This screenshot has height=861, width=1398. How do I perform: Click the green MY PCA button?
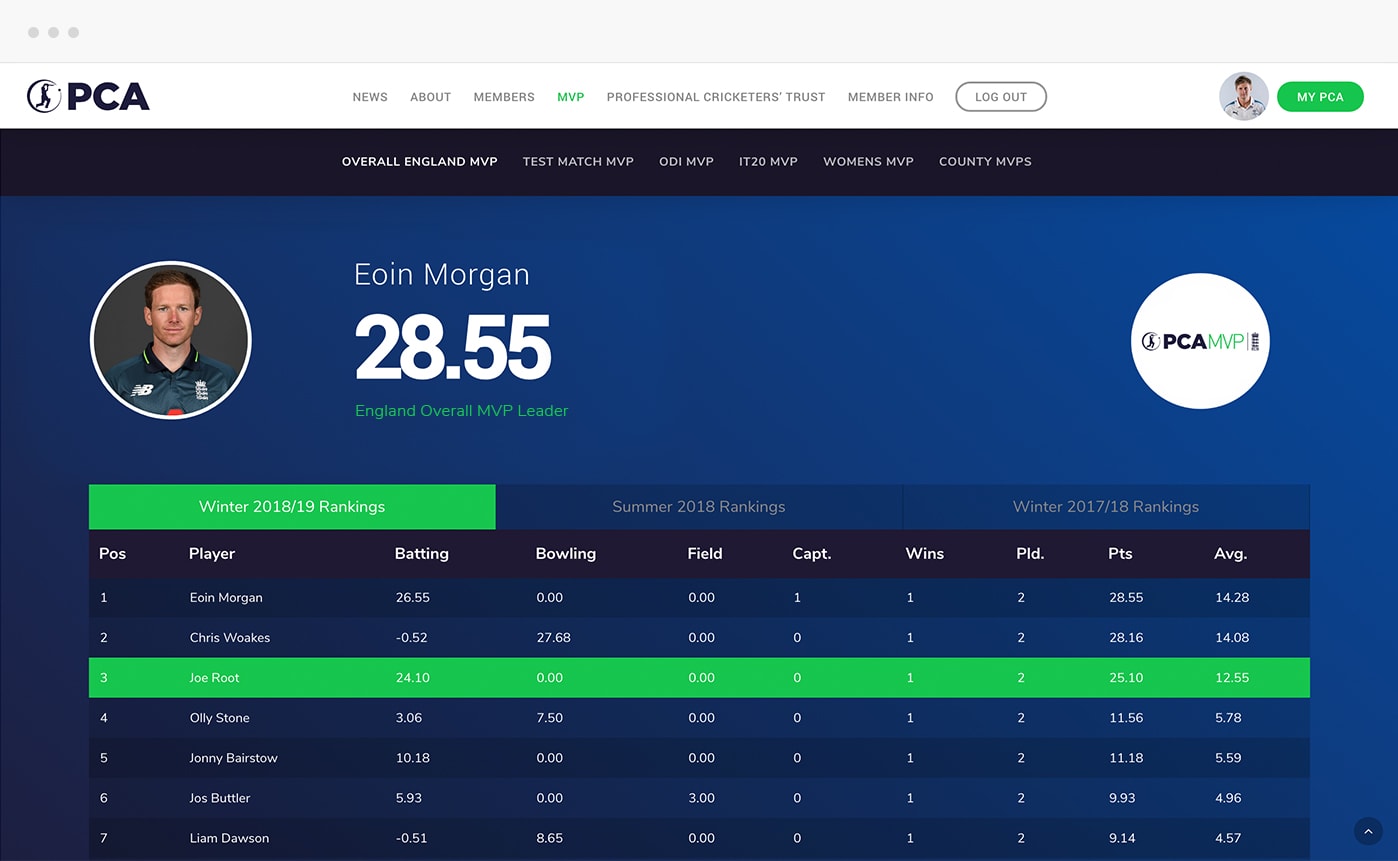(x=1320, y=96)
